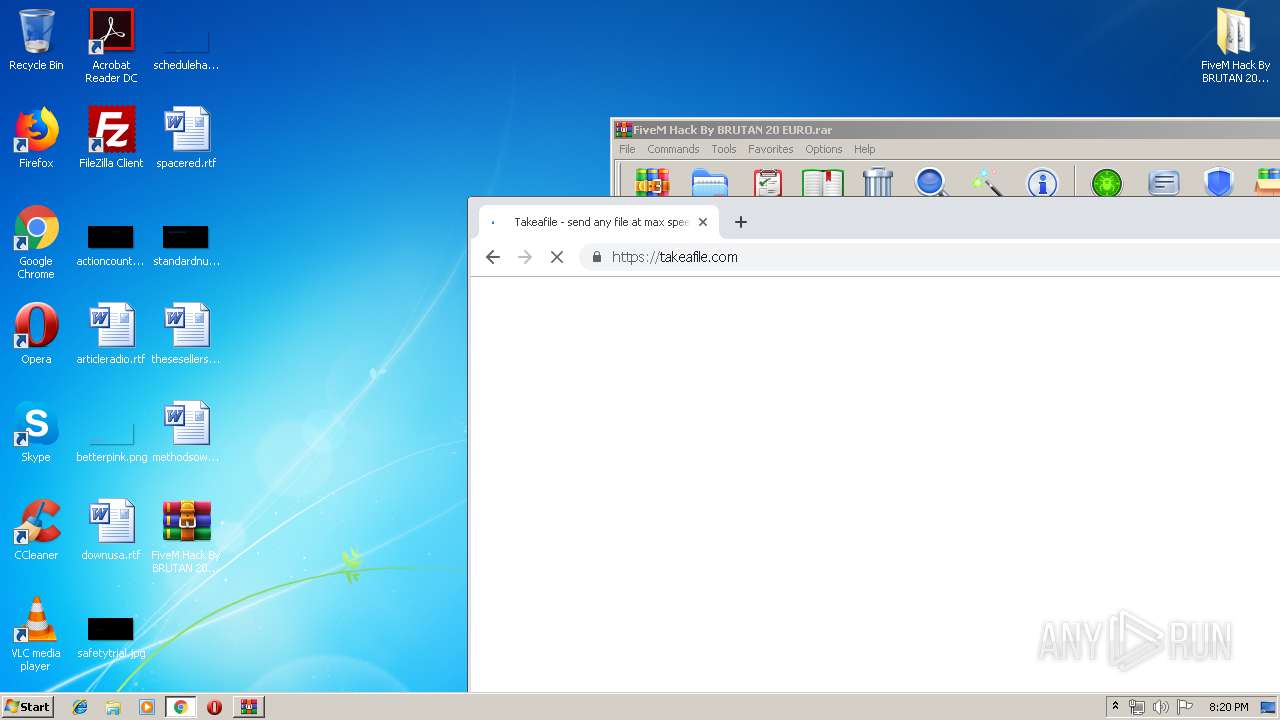
Task: Select Acrobat Reader DC shortcut
Action: coord(111,46)
